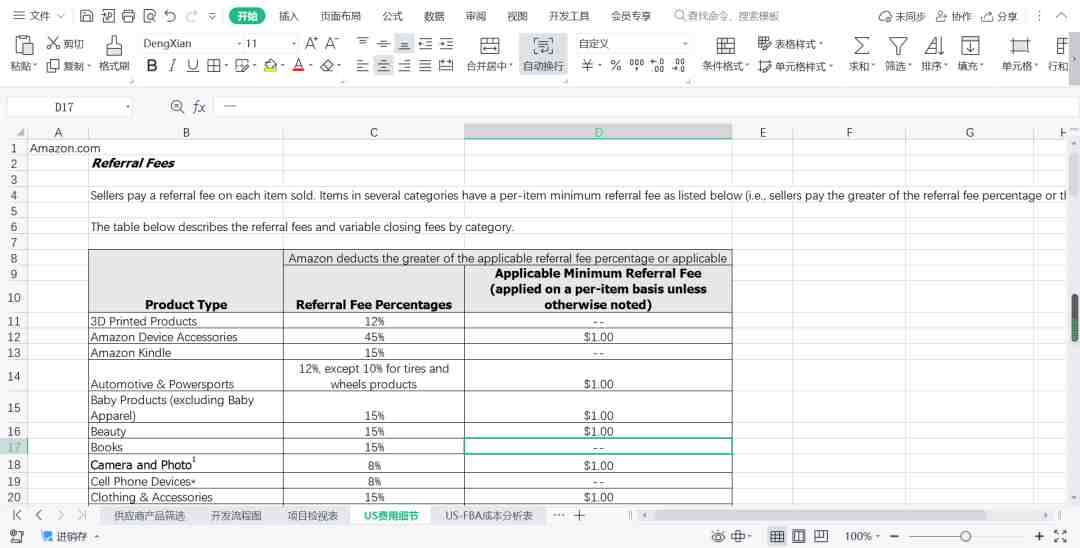This screenshot has width=1080, height=548.
Task: Click the Increase Font Size icon
Action: 311,43
